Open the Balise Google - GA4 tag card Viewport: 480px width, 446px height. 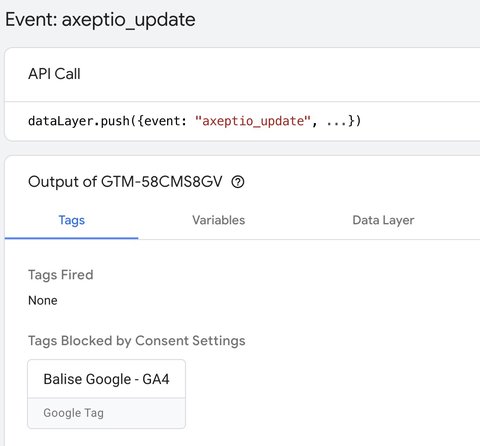[106, 394]
